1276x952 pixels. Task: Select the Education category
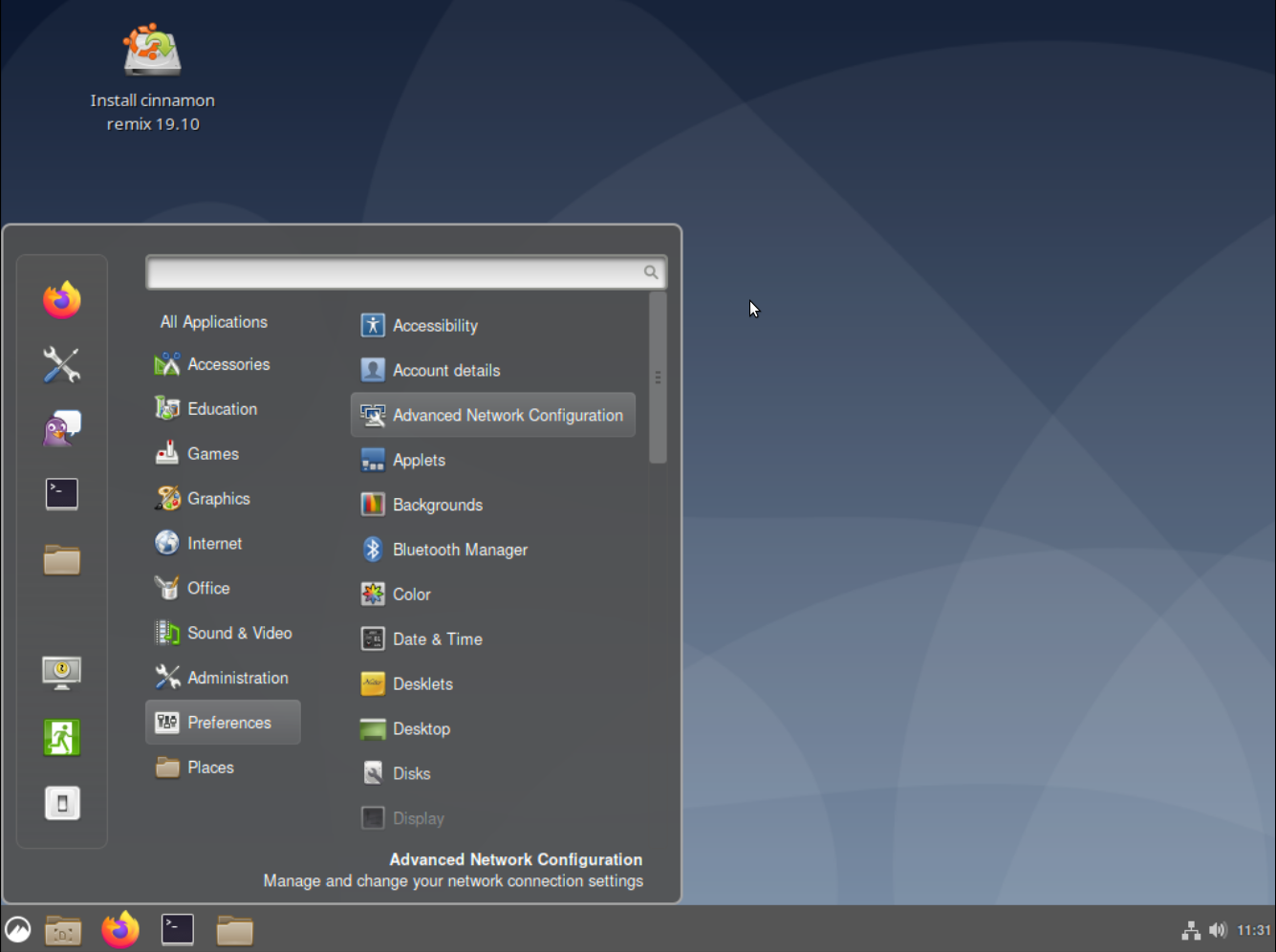(x=223, y=409)
